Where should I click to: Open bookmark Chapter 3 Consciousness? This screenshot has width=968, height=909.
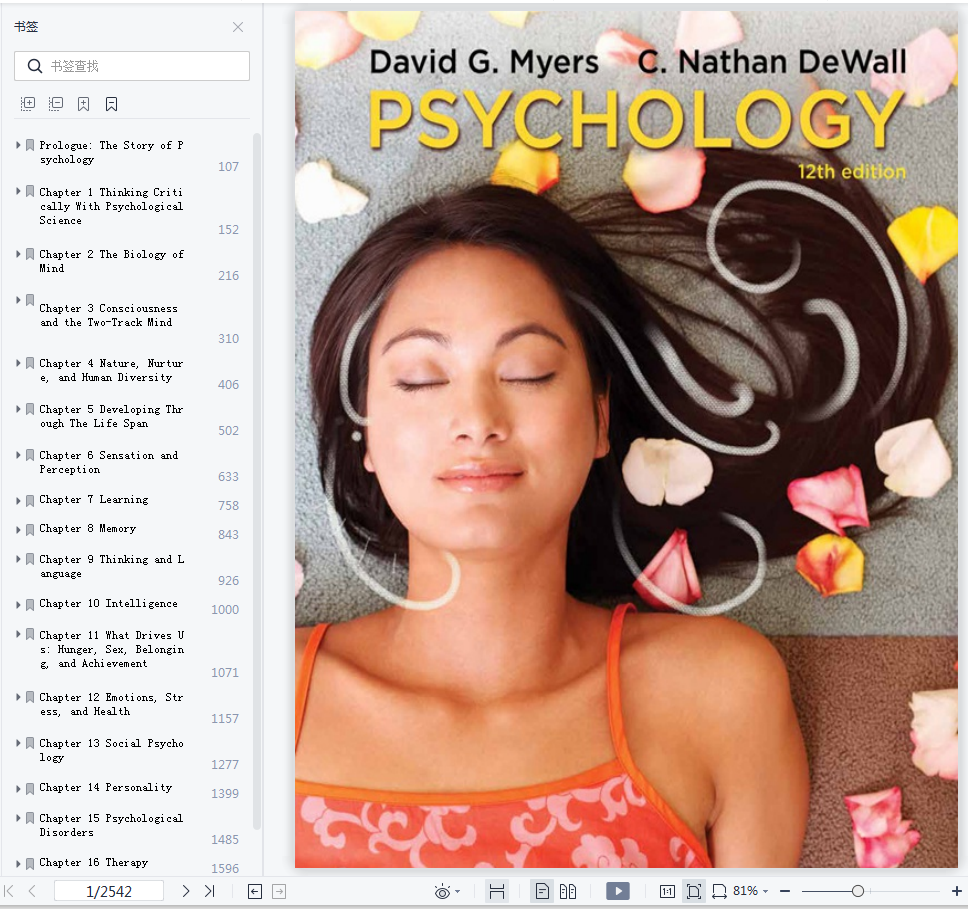[109, 315]
